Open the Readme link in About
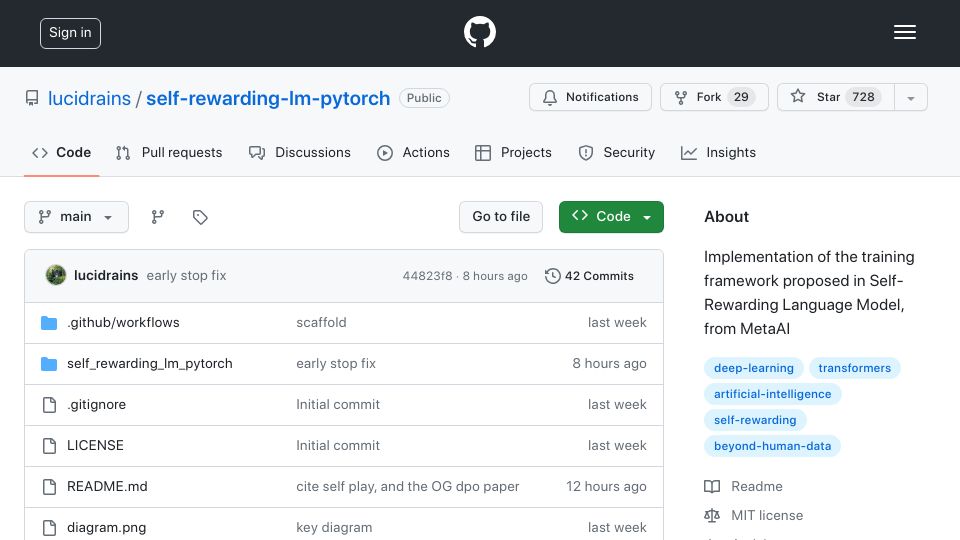The height and width of the screenshot is (540, 960). click(x=757, y=487)
